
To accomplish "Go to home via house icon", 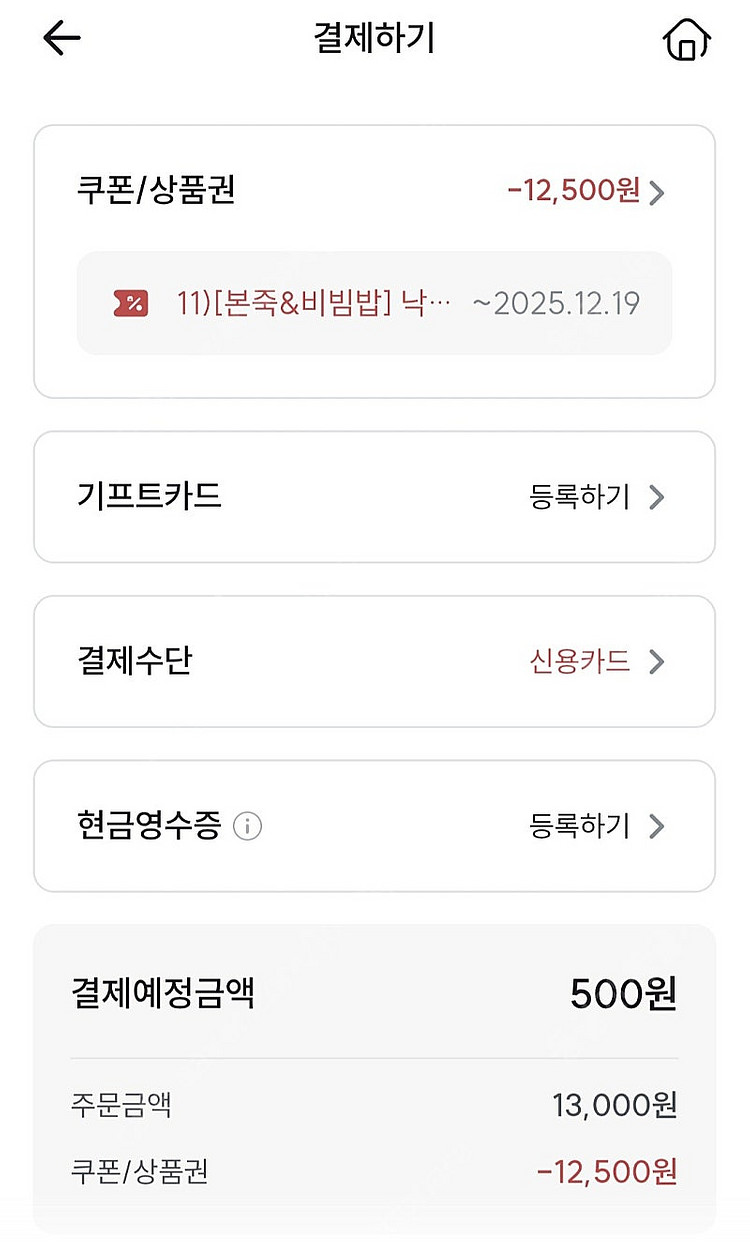I will [686, 40].
